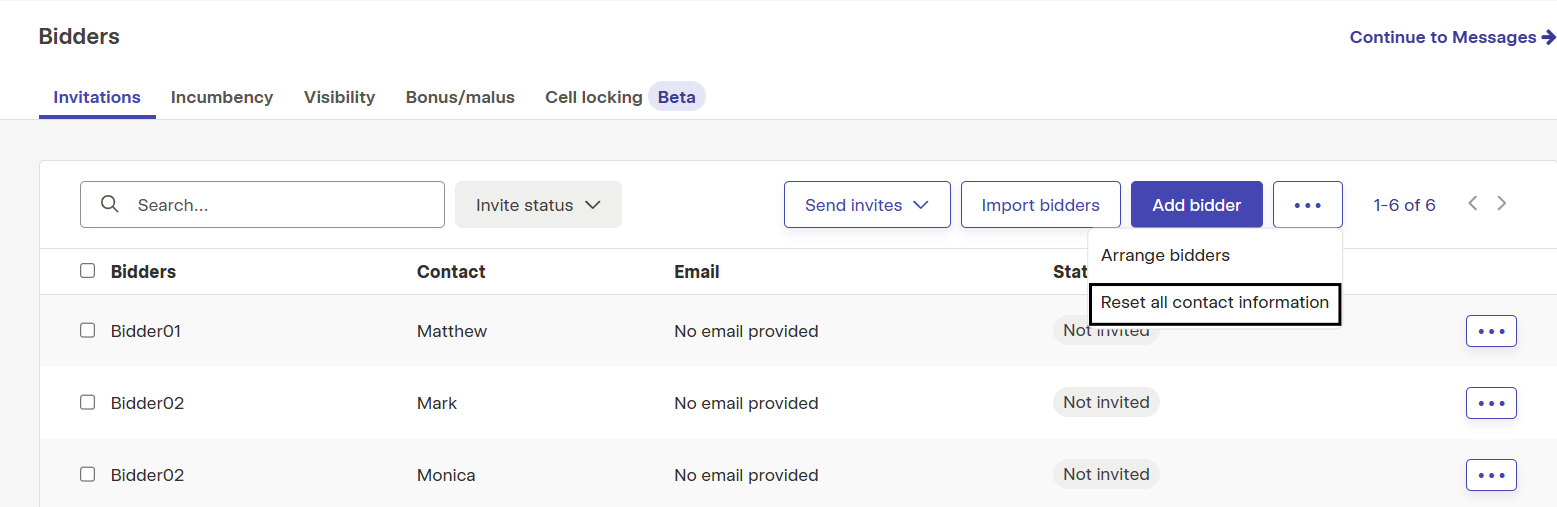Open the Bonus/malus tab
This screenshot has width=1557, height=507.
[460, 97]
